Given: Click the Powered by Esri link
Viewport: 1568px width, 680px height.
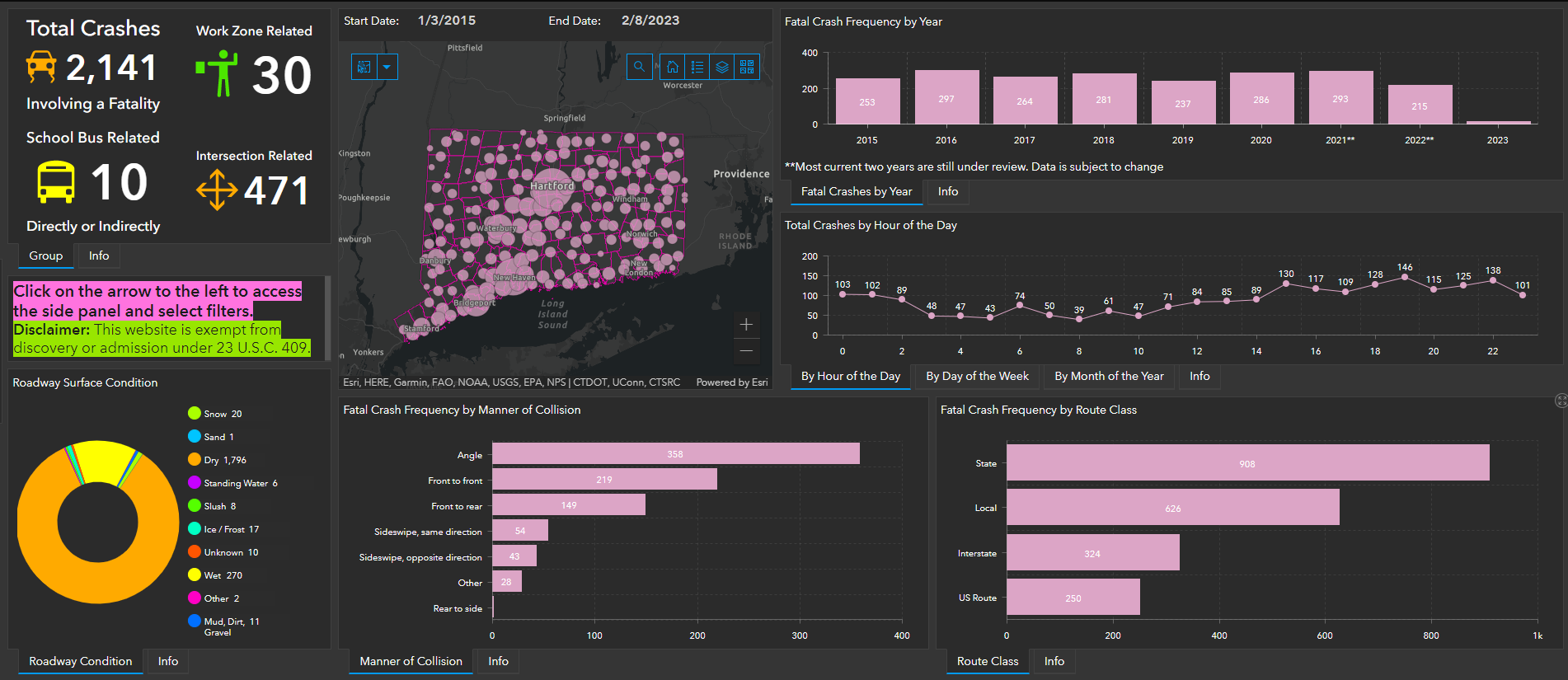Looking at the screenshot, I should pyautogui.click(x=731, y=382).
